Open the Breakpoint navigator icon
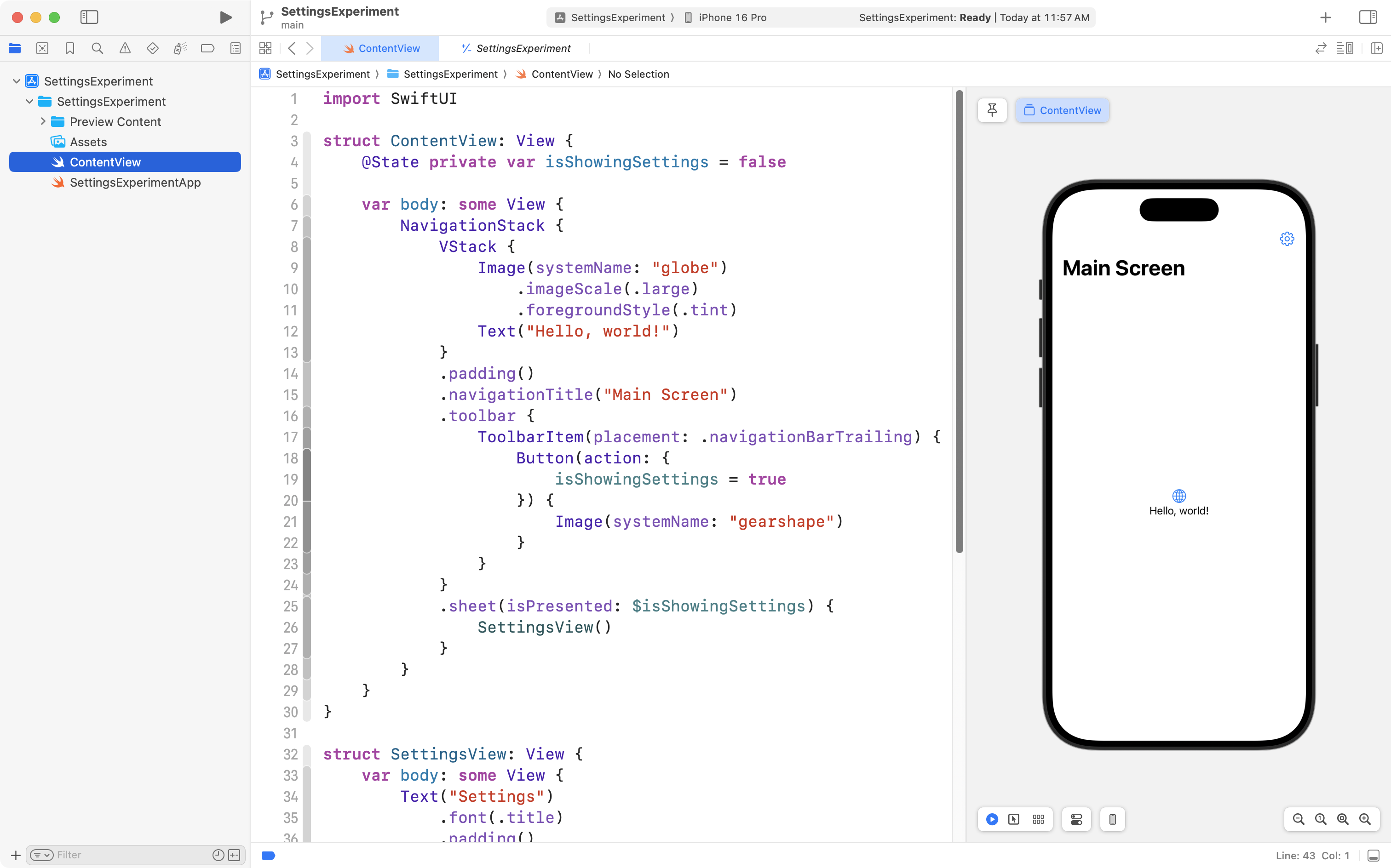The image size is (1391, 868). [207, 48]
